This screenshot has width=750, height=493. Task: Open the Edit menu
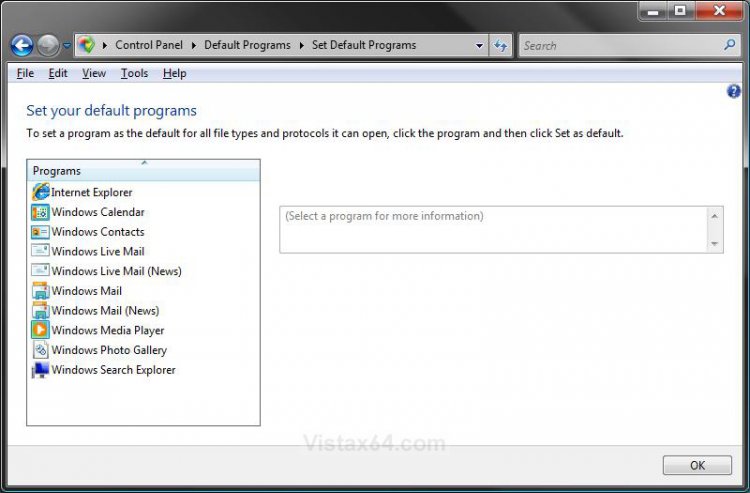point(58,73)
